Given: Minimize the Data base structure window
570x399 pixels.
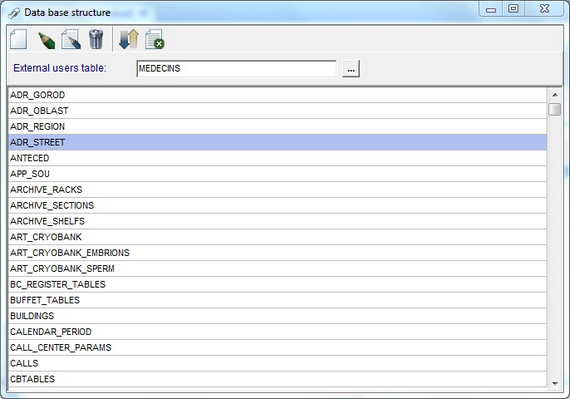Looking at the screenshot, I should [491, 10].
